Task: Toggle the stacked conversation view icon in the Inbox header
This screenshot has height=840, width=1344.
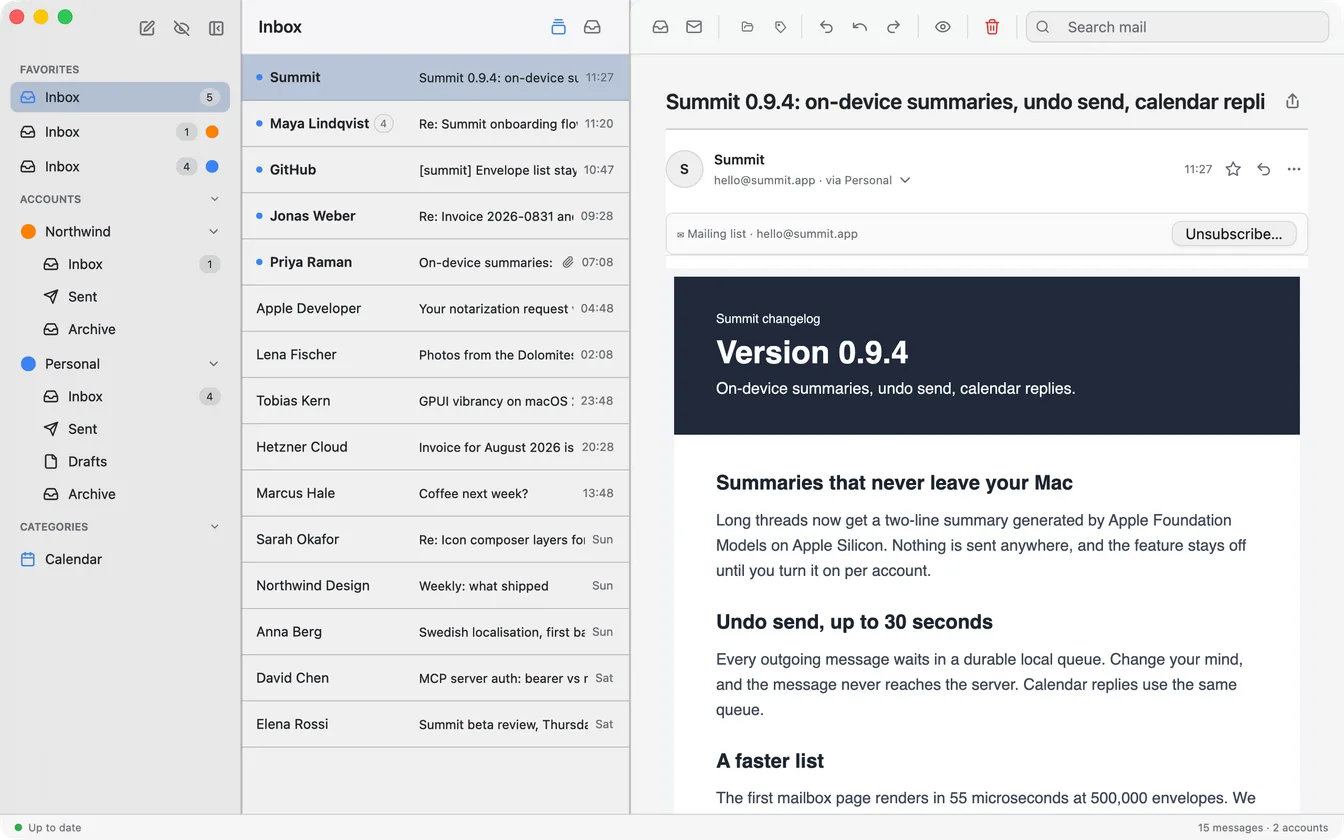Action: (x=559, y=27)
